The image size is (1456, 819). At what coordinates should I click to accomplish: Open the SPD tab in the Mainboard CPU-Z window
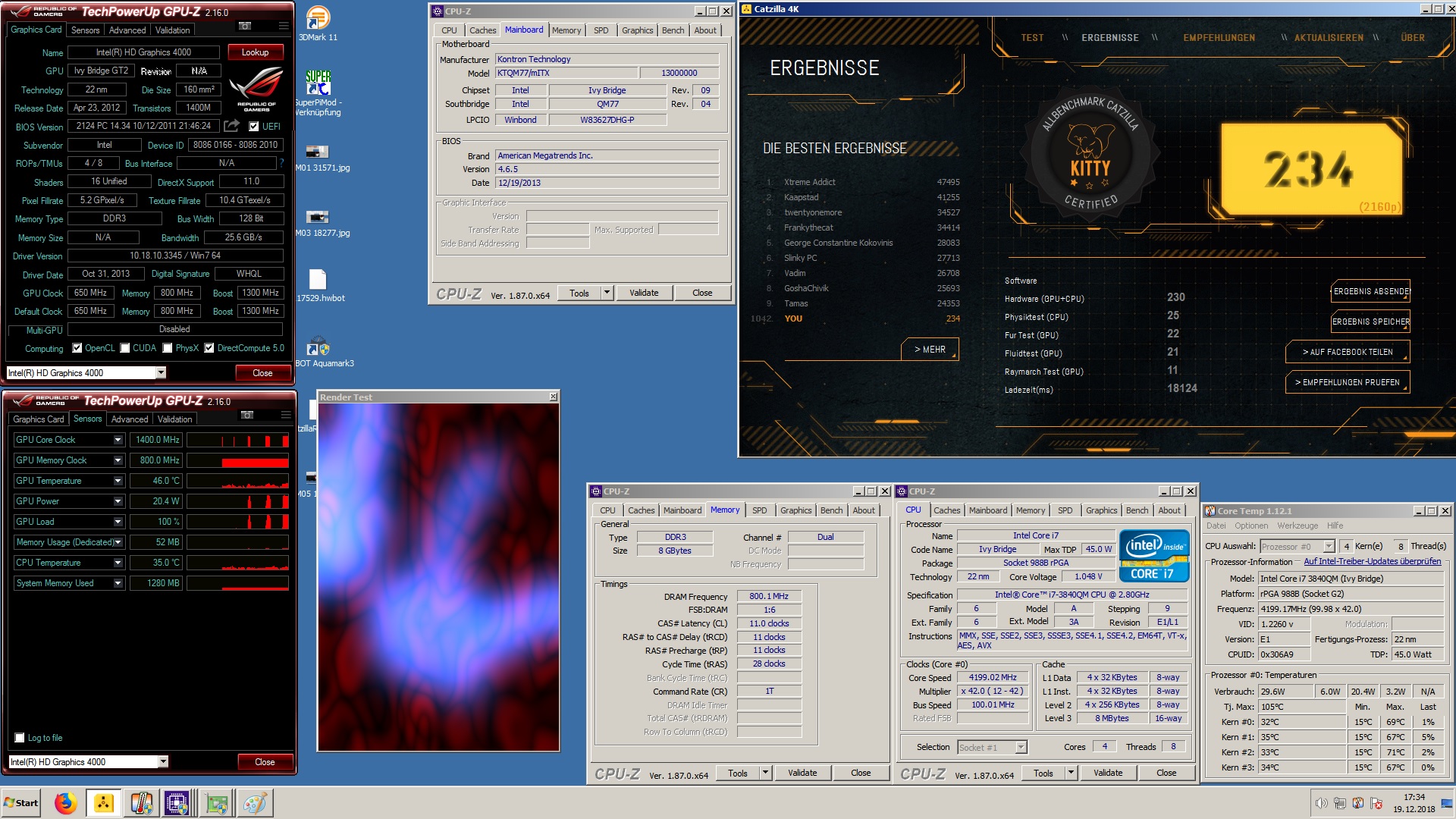point(601,30)
